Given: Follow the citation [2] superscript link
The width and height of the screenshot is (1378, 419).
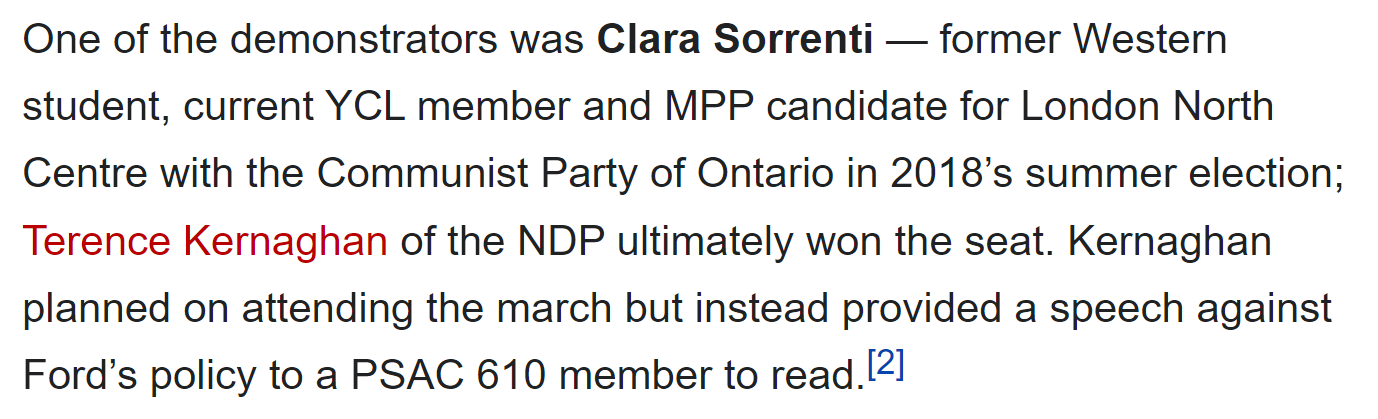Looking at the screenshot, I should tap(886, 367).
